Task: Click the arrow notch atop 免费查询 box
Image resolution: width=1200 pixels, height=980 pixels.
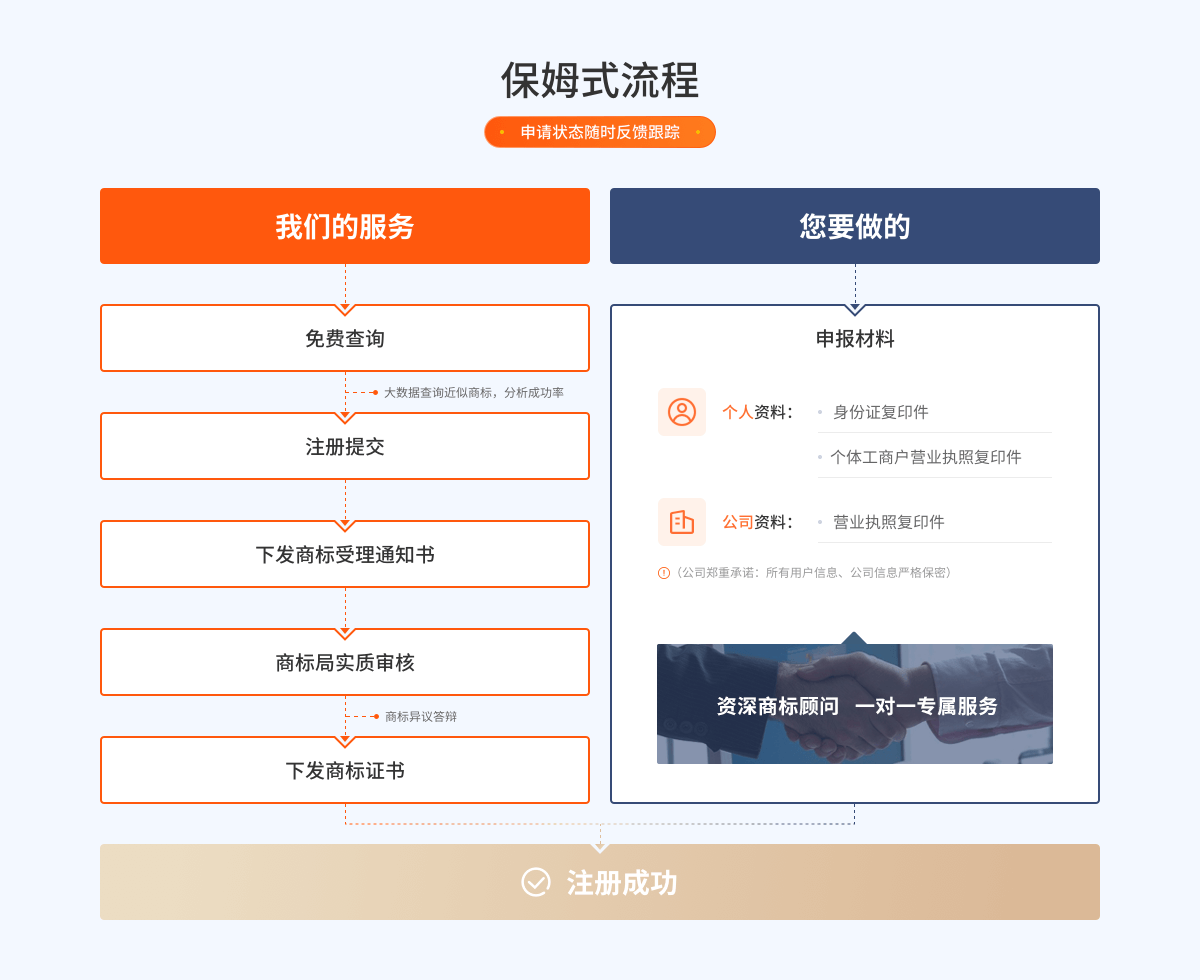Action: [x=345, y=309]
